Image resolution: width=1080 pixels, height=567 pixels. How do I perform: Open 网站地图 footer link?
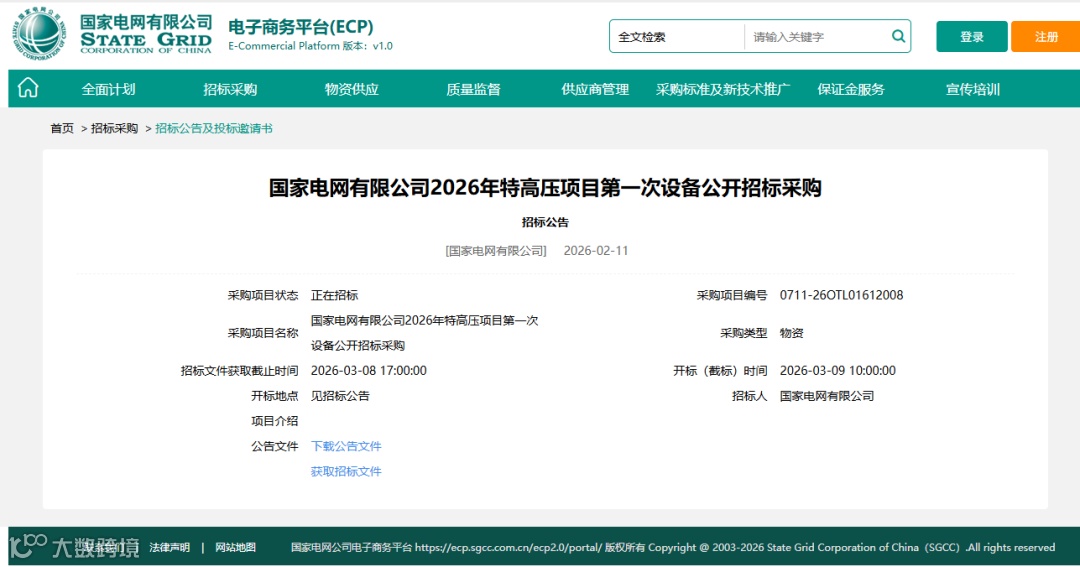point(236,547)
